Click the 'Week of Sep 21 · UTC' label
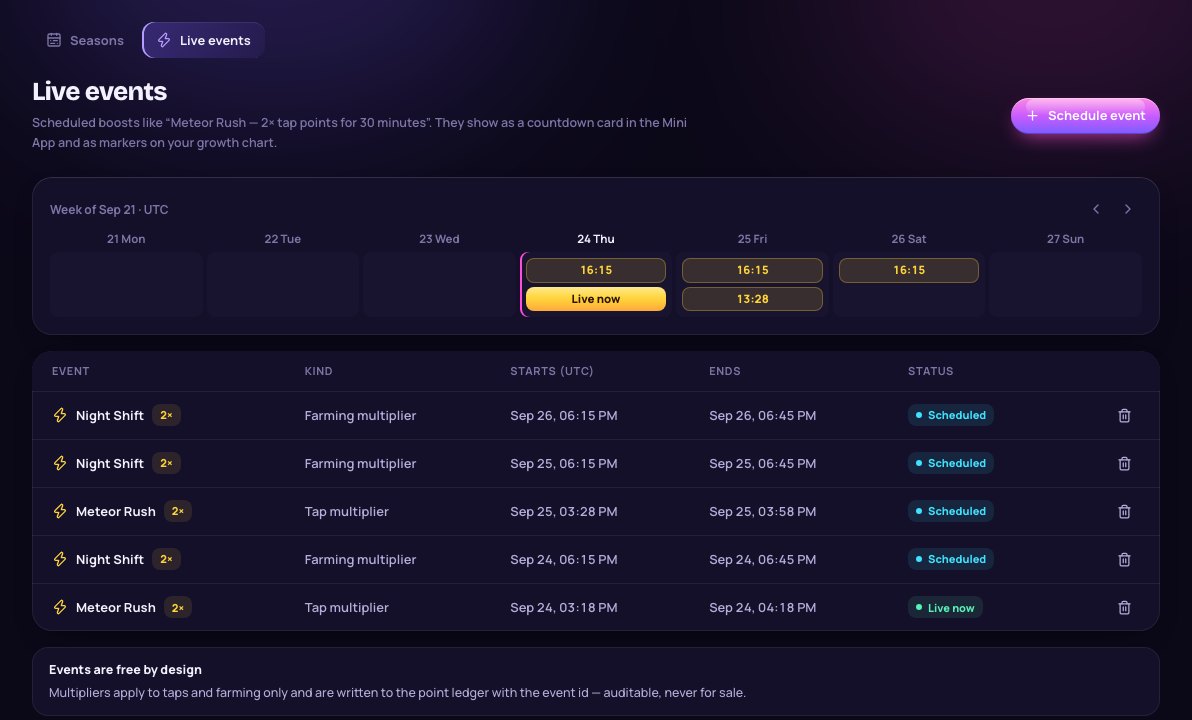This screenshot has width=1192, height=720. [x=109, y=209]
